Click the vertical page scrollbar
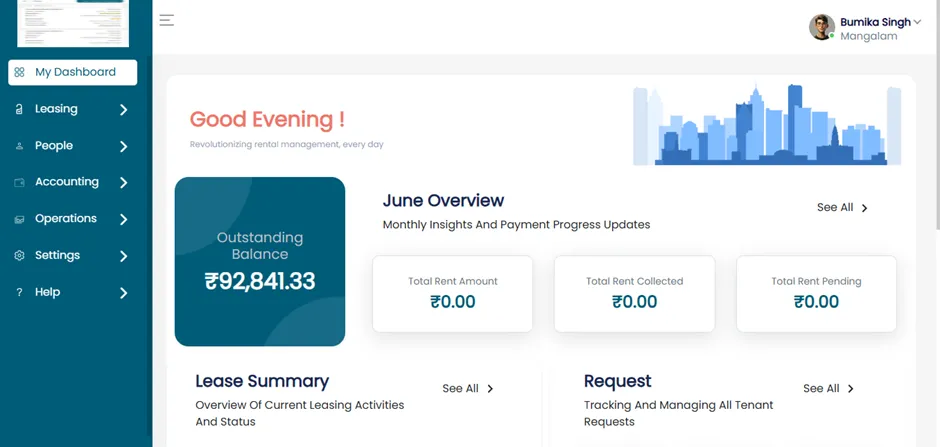This screenshot has height=447, width=940. 936,114
